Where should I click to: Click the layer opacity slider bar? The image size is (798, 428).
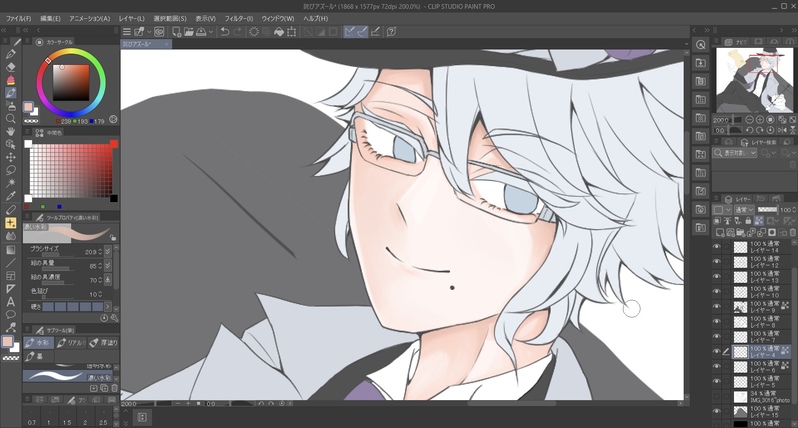click(767, 210)
